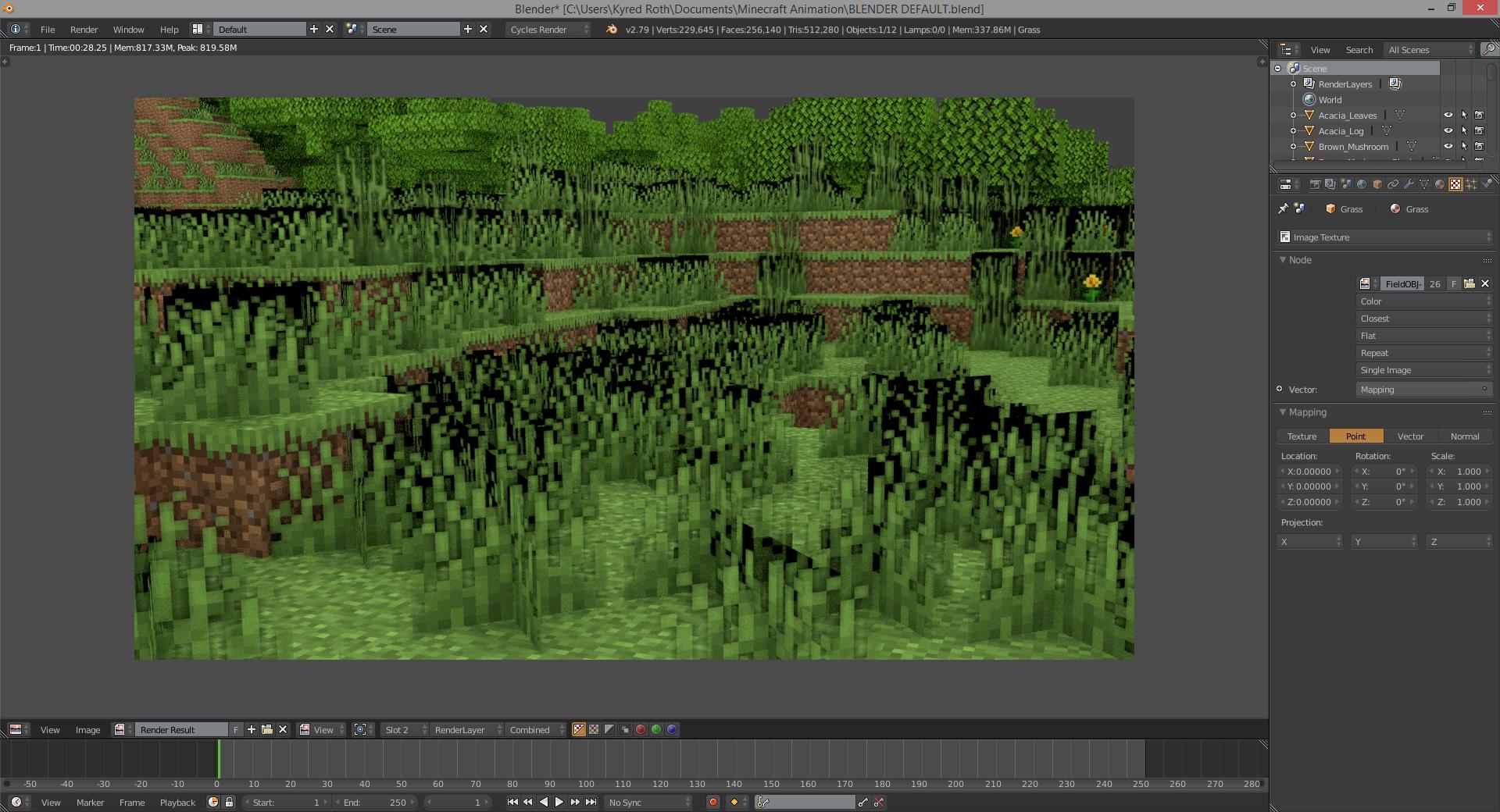Open the Particles properties tab (sparkles icon)

[1471, 184]
